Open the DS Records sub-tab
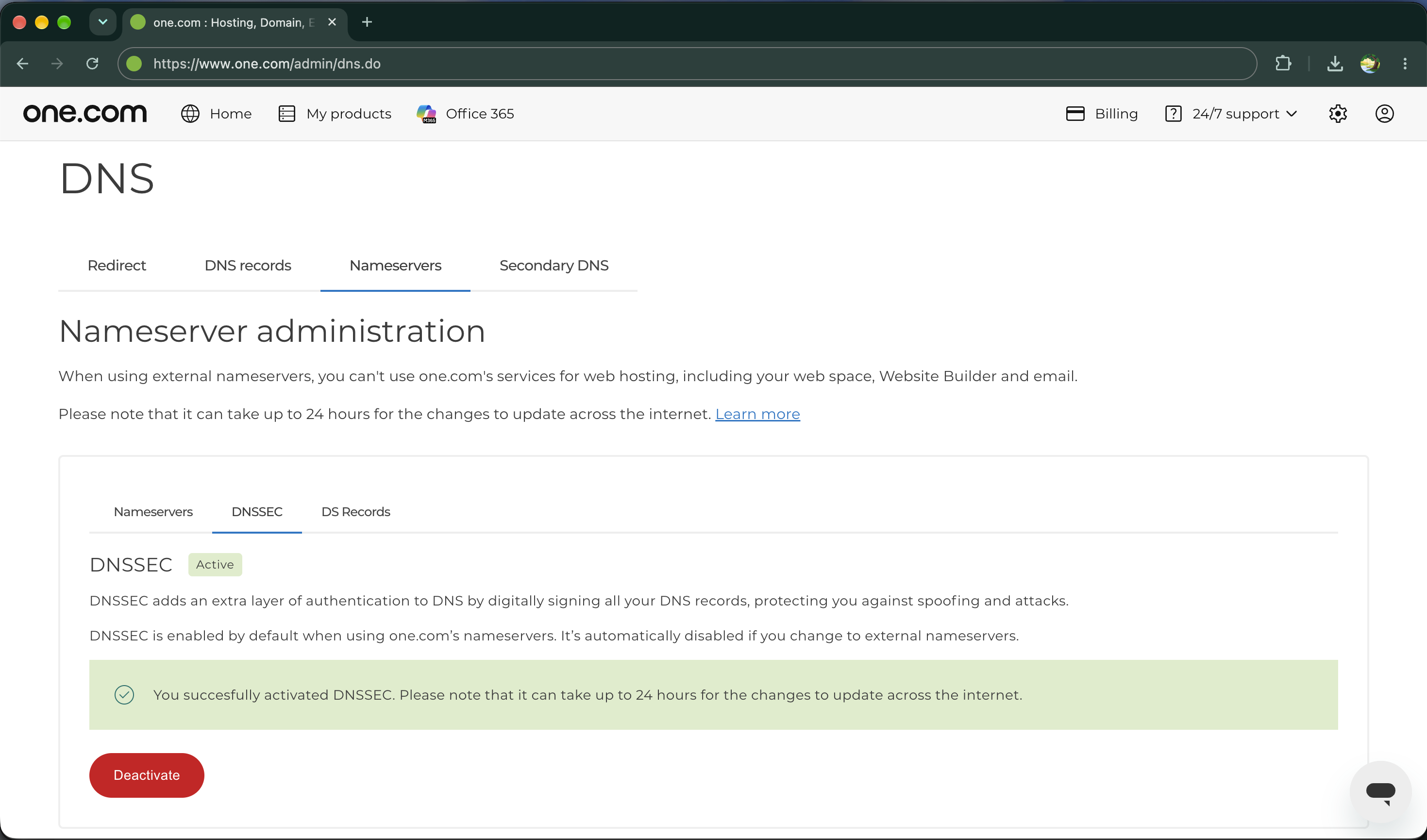 pos(355,512)
